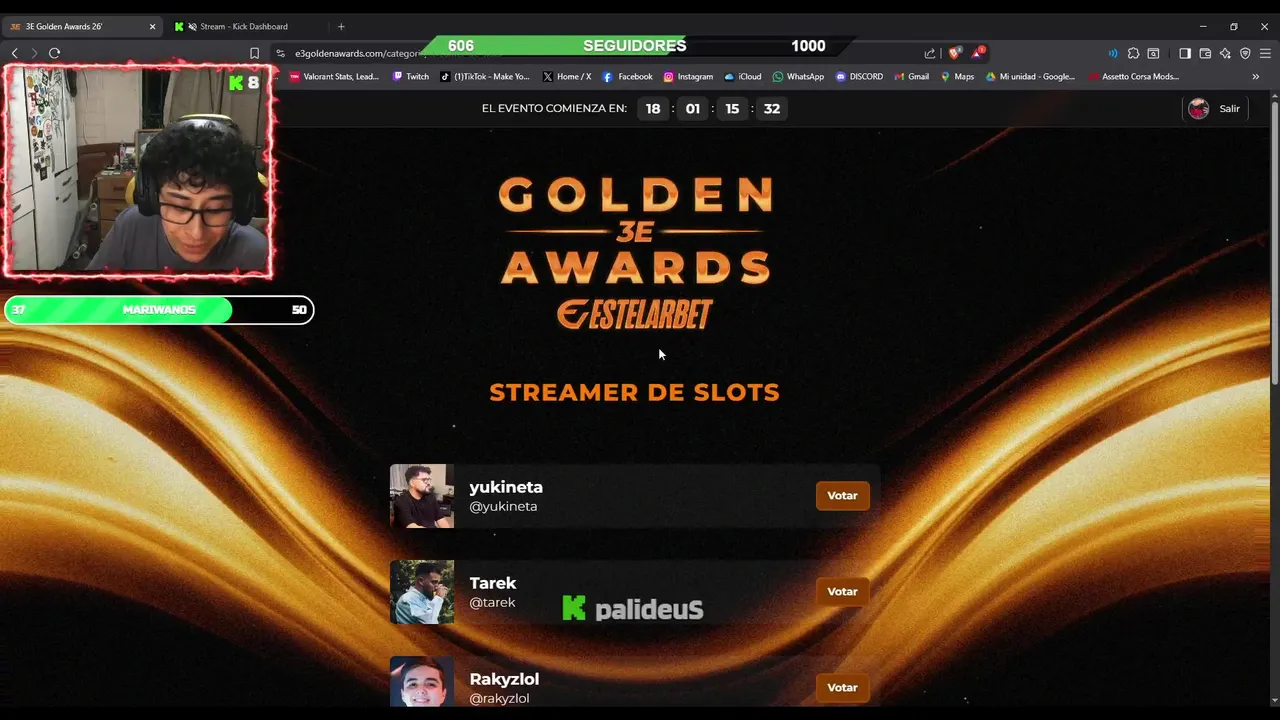
Task: Click the blue media audio control icon
Action: click(x=1113, y=53)
